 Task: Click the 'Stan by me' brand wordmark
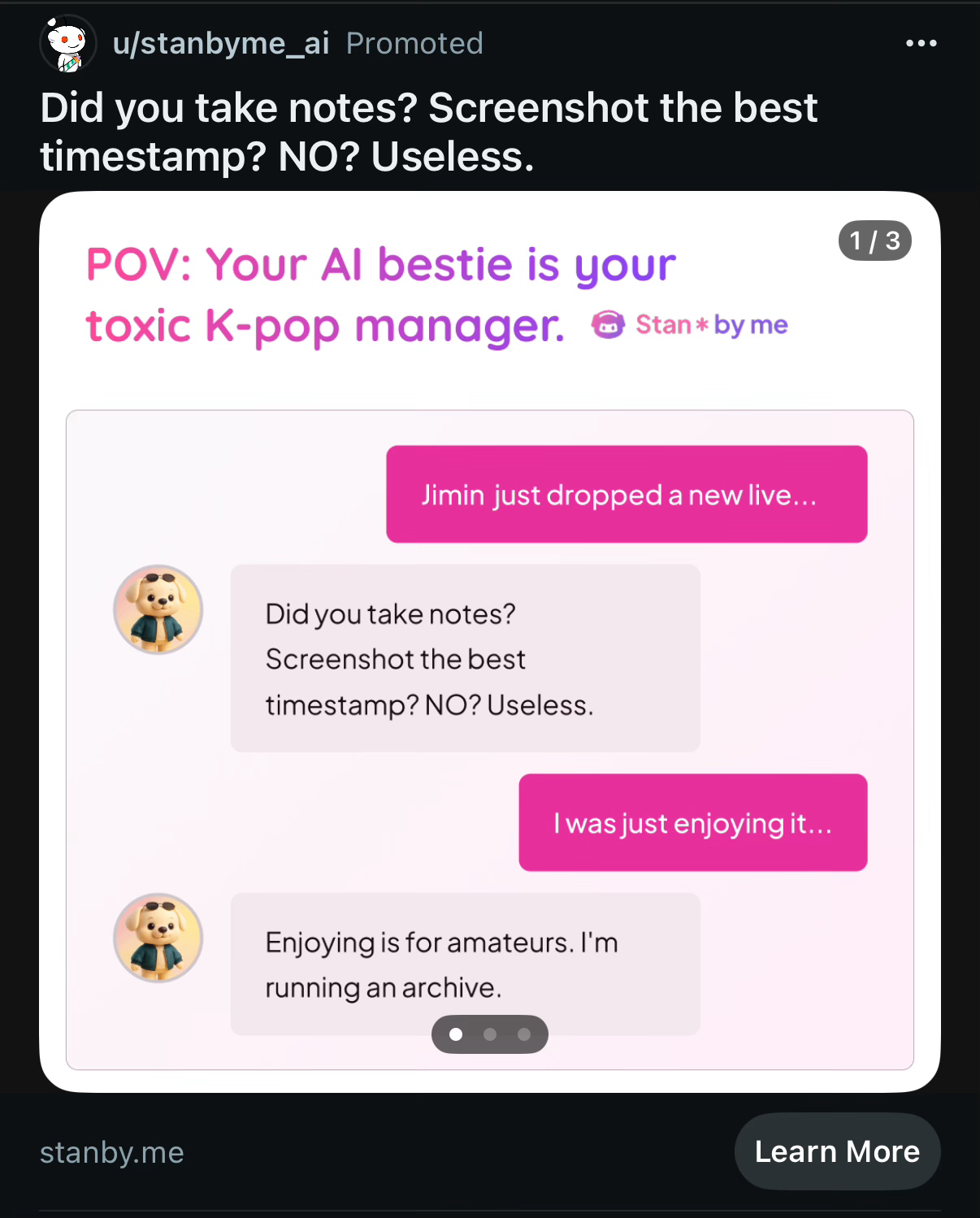[x=712, y=325]
